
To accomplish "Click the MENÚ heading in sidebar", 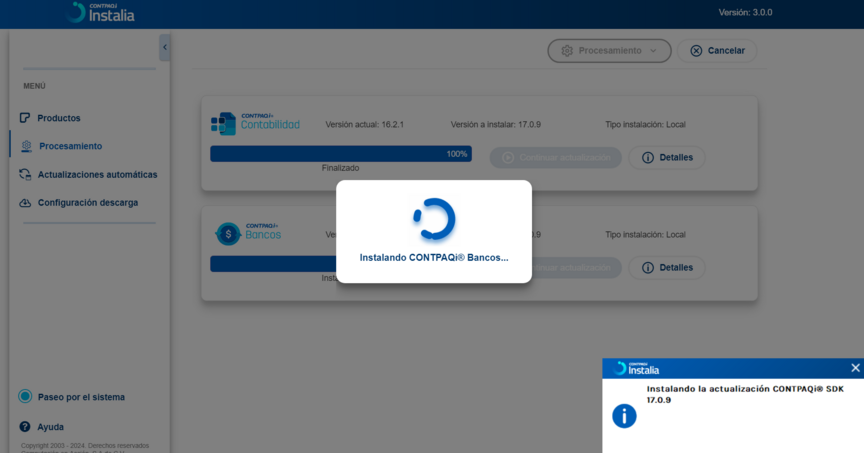I will (34, 86).
